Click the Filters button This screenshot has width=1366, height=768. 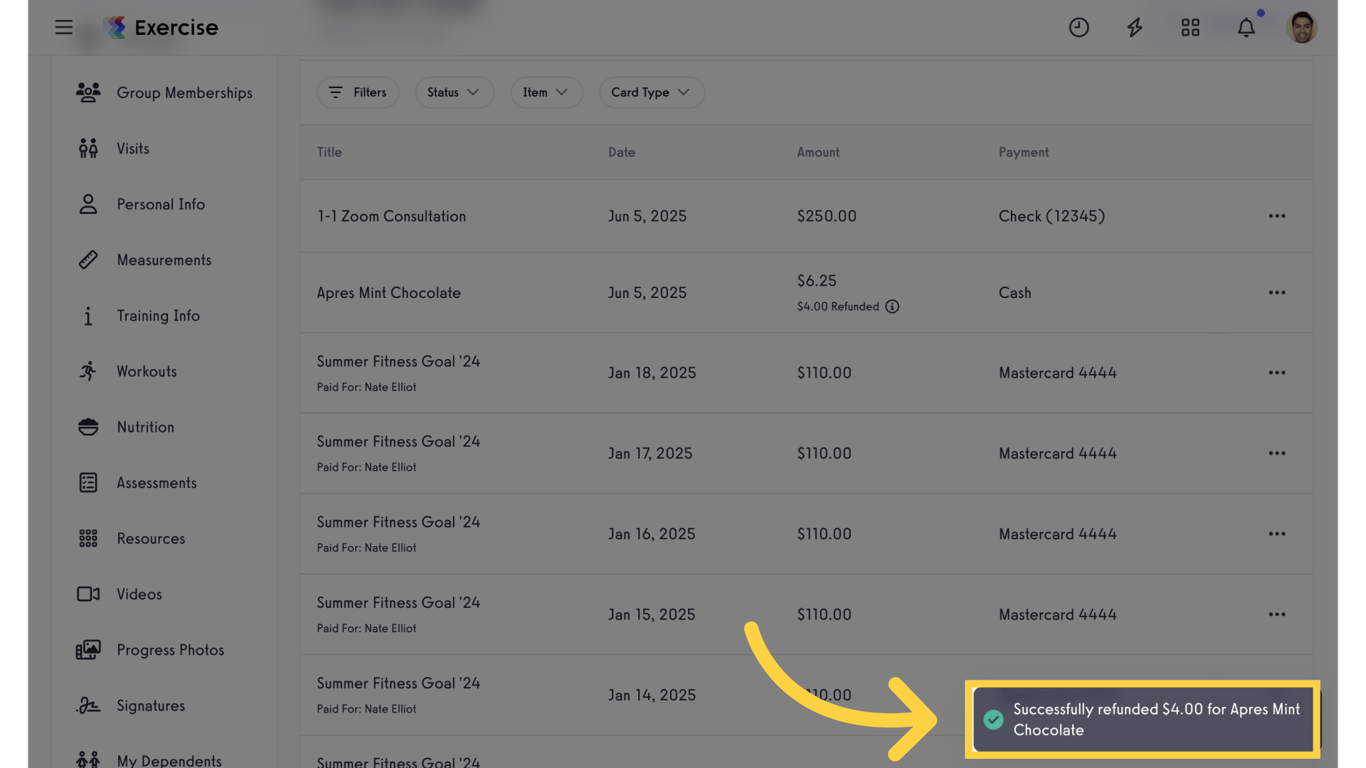[358, 92]
